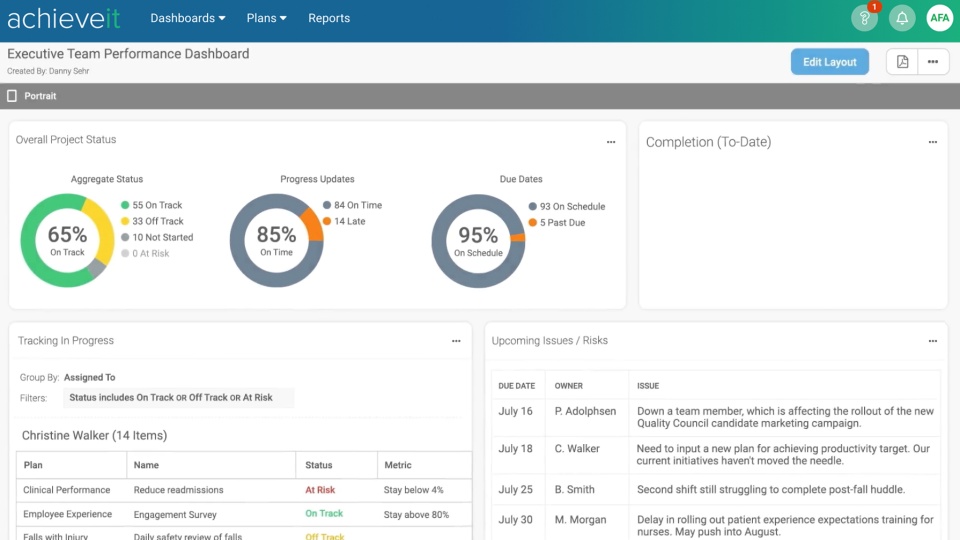Open the help question mark icon
960x540 pixels.
click(x=863, y=18)
